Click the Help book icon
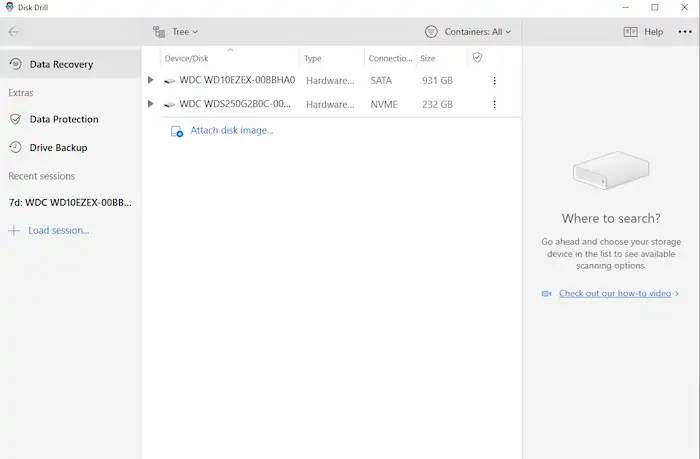 [x=630, y=32]
